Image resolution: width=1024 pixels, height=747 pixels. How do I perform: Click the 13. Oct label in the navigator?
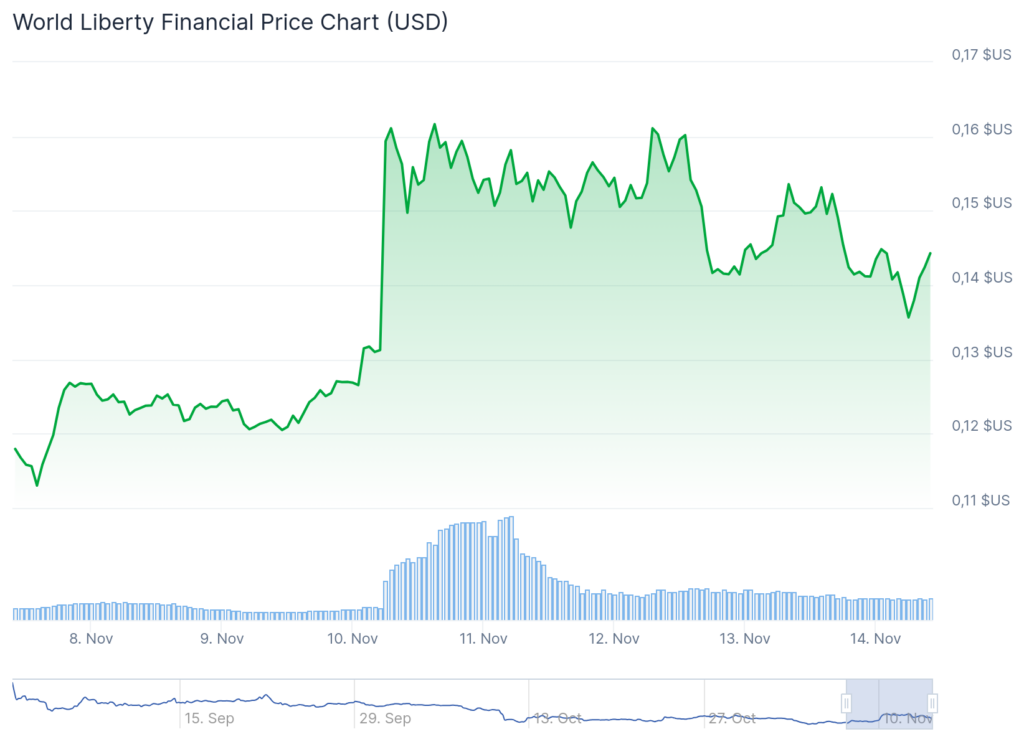click(x=558, y=718)
